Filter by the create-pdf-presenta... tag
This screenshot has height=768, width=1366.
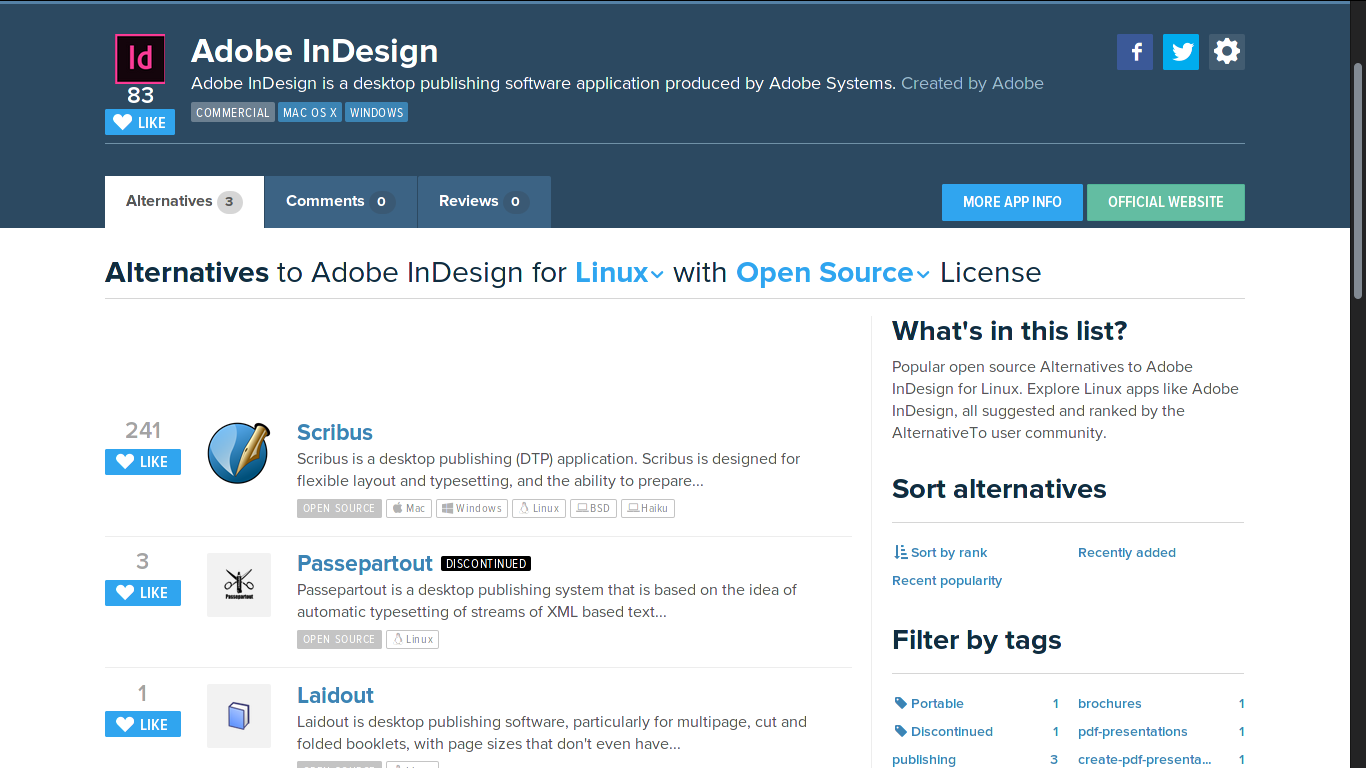(x=1145, y=759)
